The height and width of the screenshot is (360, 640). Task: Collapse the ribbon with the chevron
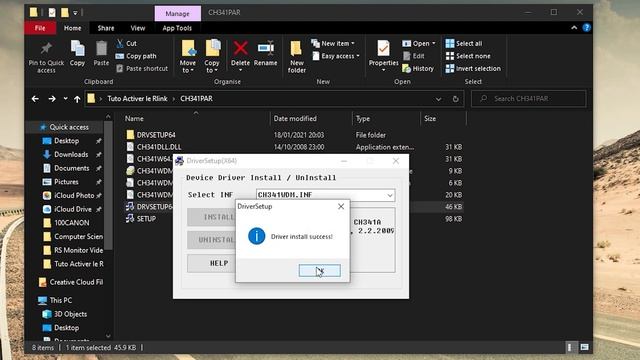click(x=574, y=28)
